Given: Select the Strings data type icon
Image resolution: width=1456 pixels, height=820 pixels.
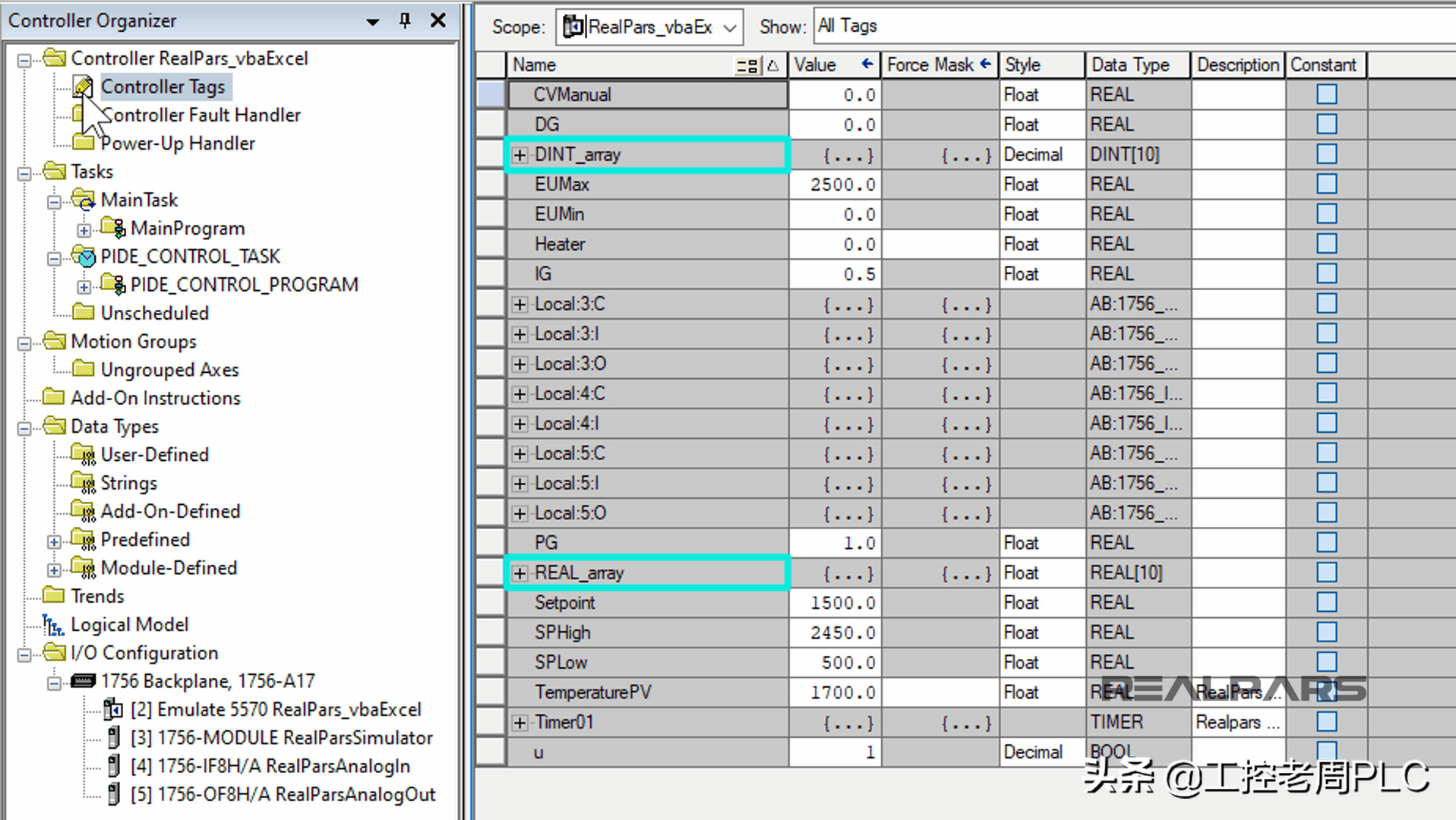Looking at the screenshot, I should coord(84,483).
